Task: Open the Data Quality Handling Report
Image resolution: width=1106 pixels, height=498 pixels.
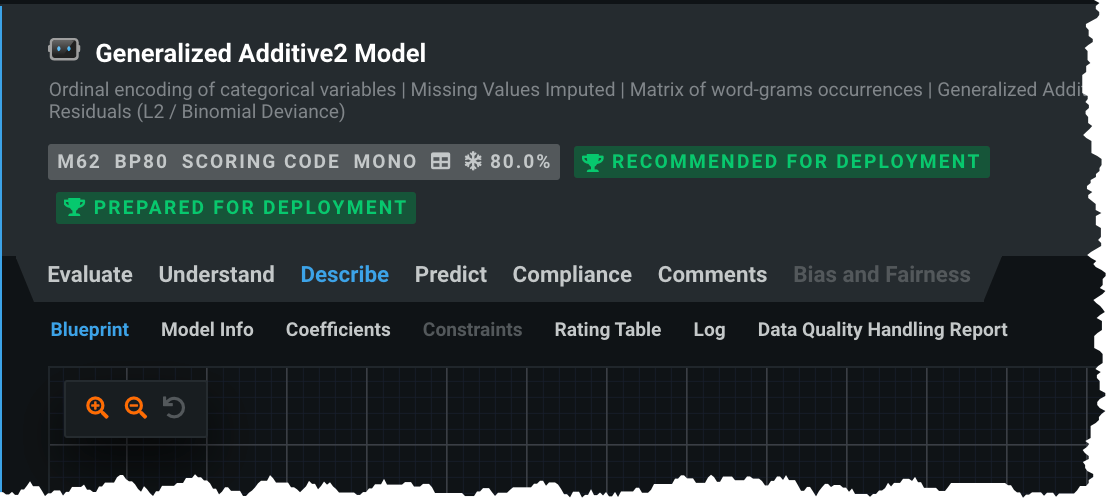Action: click(x=882, y=330)
